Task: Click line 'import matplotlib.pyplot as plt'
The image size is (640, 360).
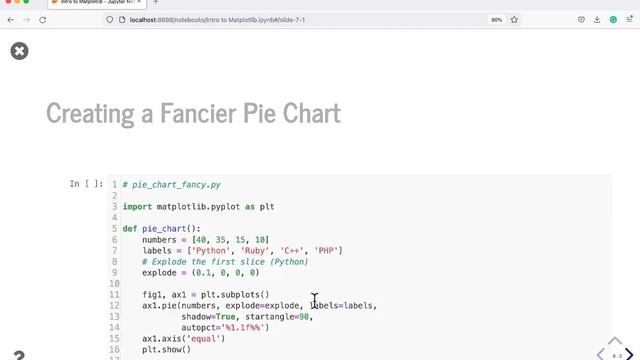Action: point(198,207)
